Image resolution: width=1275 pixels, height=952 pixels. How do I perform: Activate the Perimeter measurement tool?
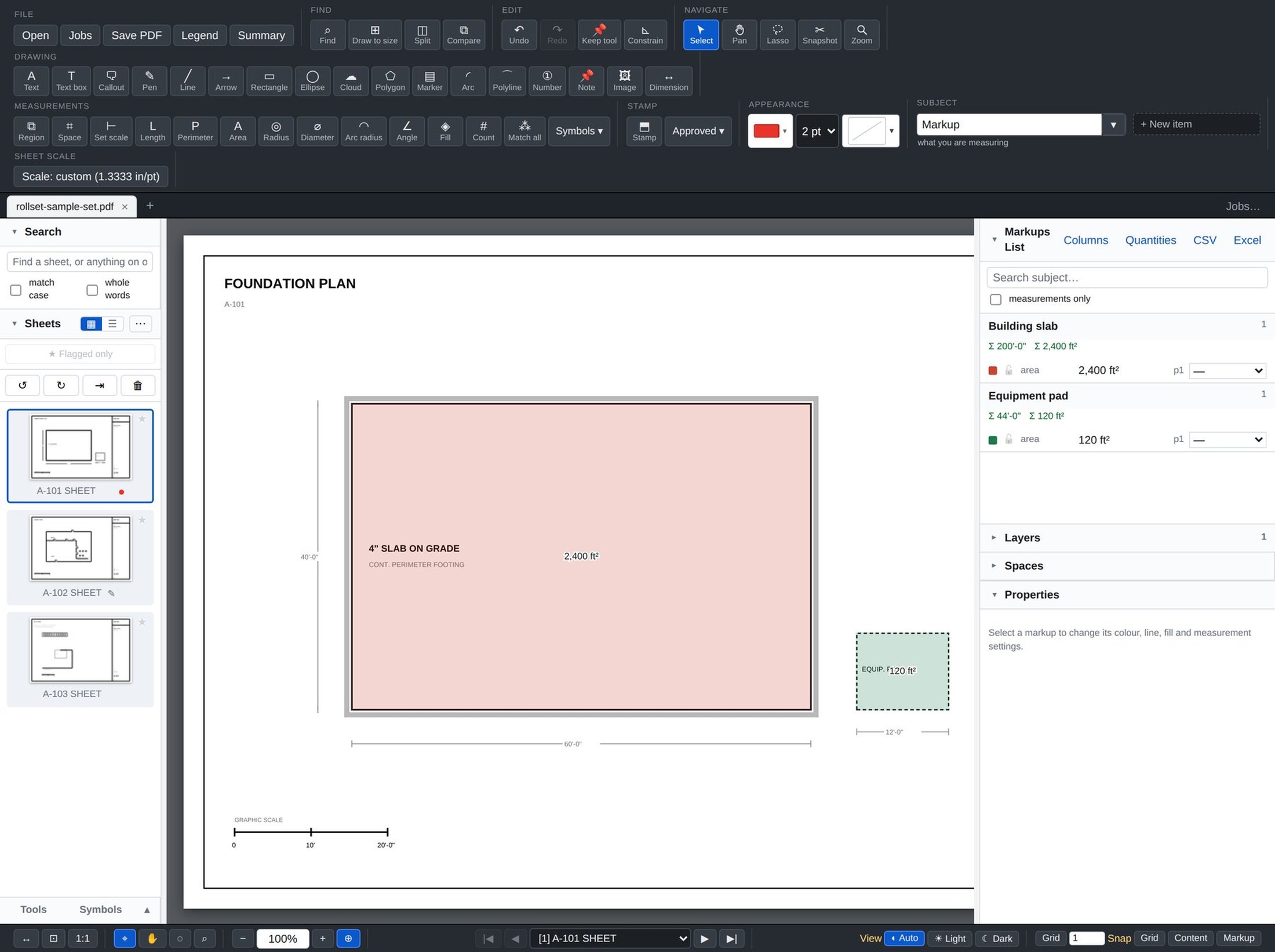click(x=195, y=131)
